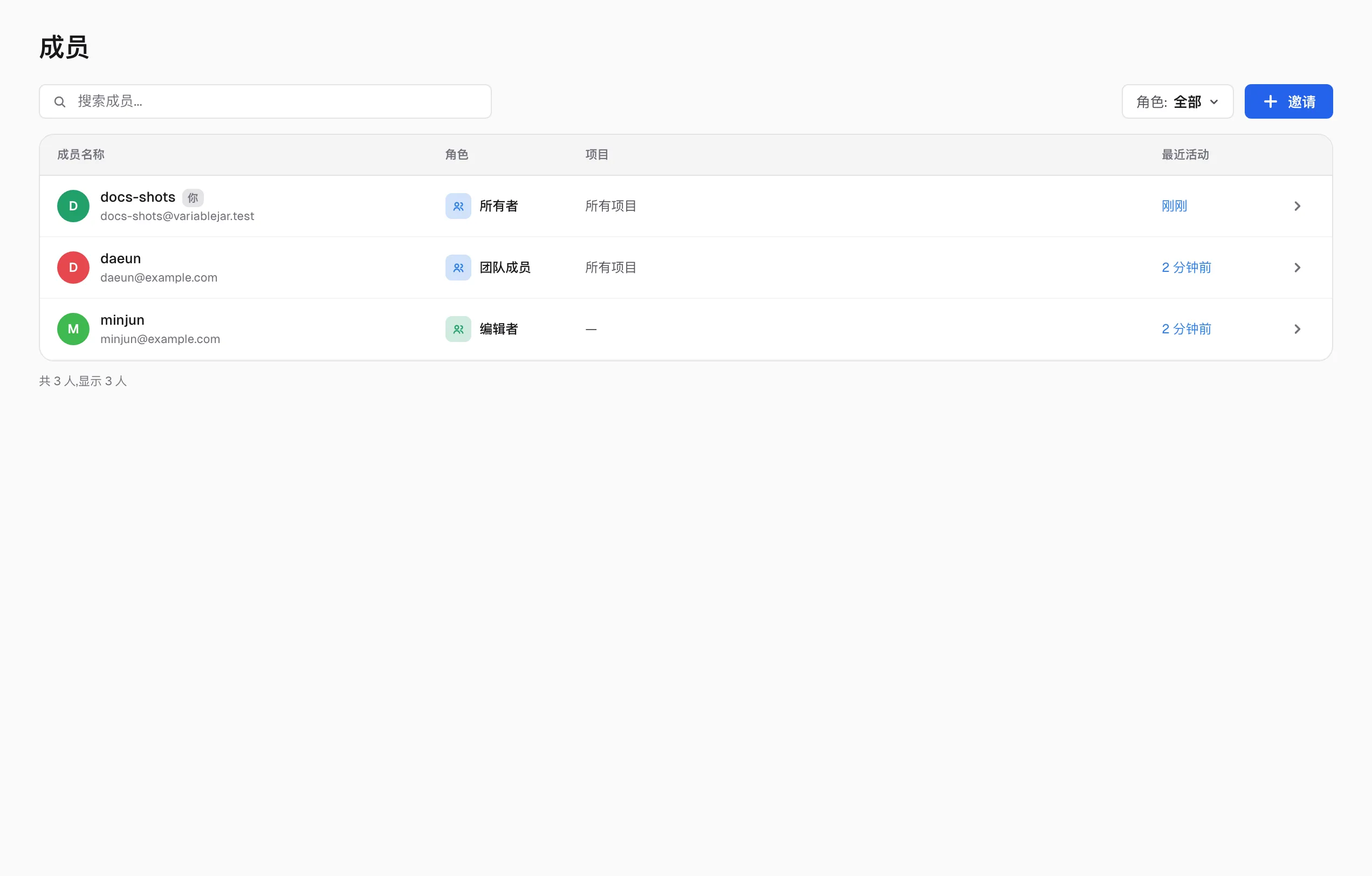Click the red D avatar of daeun

tap(73, 268)
